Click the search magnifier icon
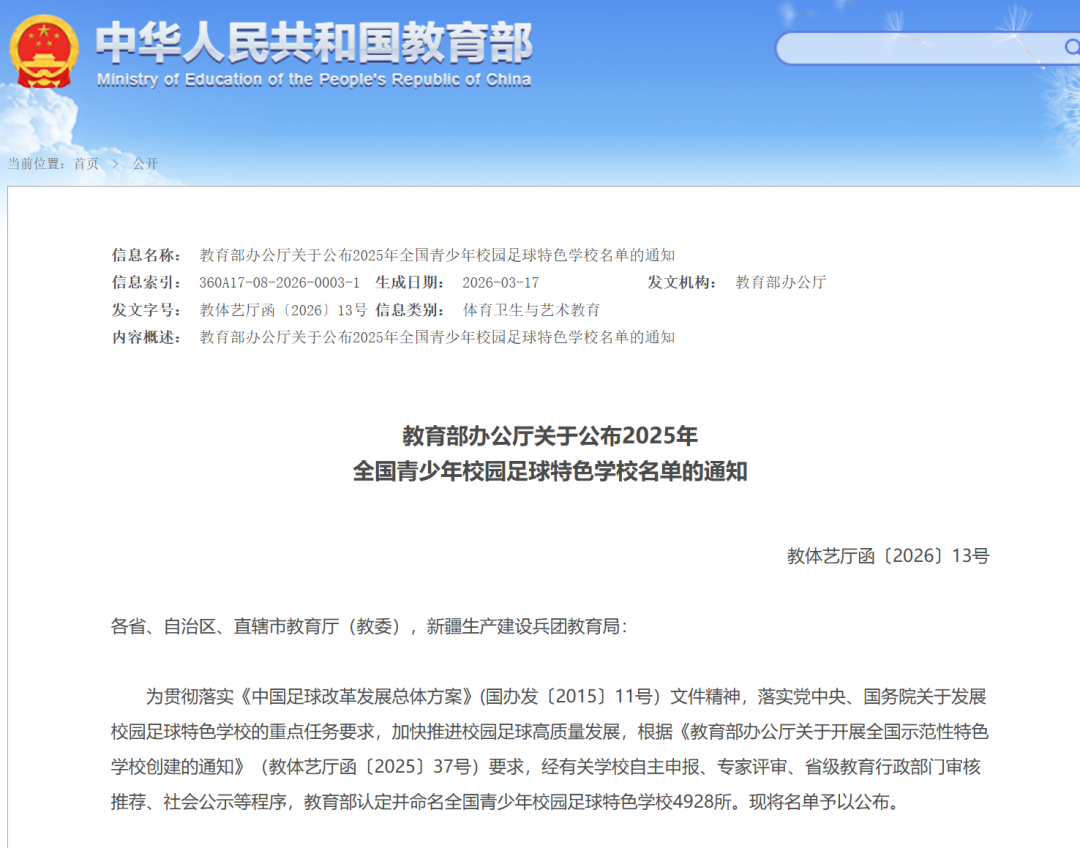 click(x=1071, y=47)
